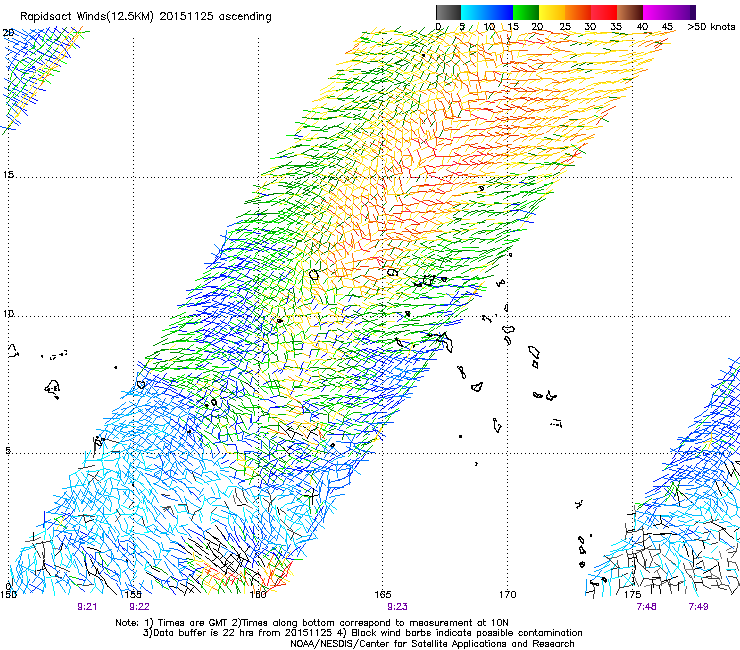Click the cyan-to-blue 5-15 knots legend swatch

click(x=487, y=12)
